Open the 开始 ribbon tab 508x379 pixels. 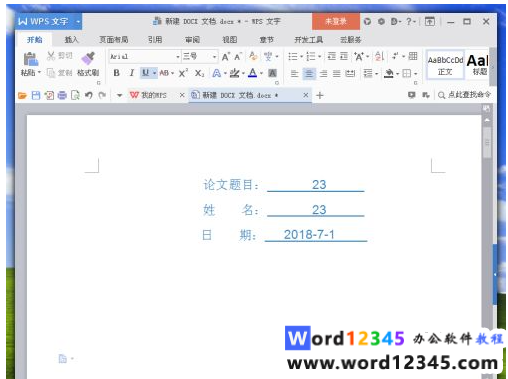pyautogui.click(x=35, y=40)
